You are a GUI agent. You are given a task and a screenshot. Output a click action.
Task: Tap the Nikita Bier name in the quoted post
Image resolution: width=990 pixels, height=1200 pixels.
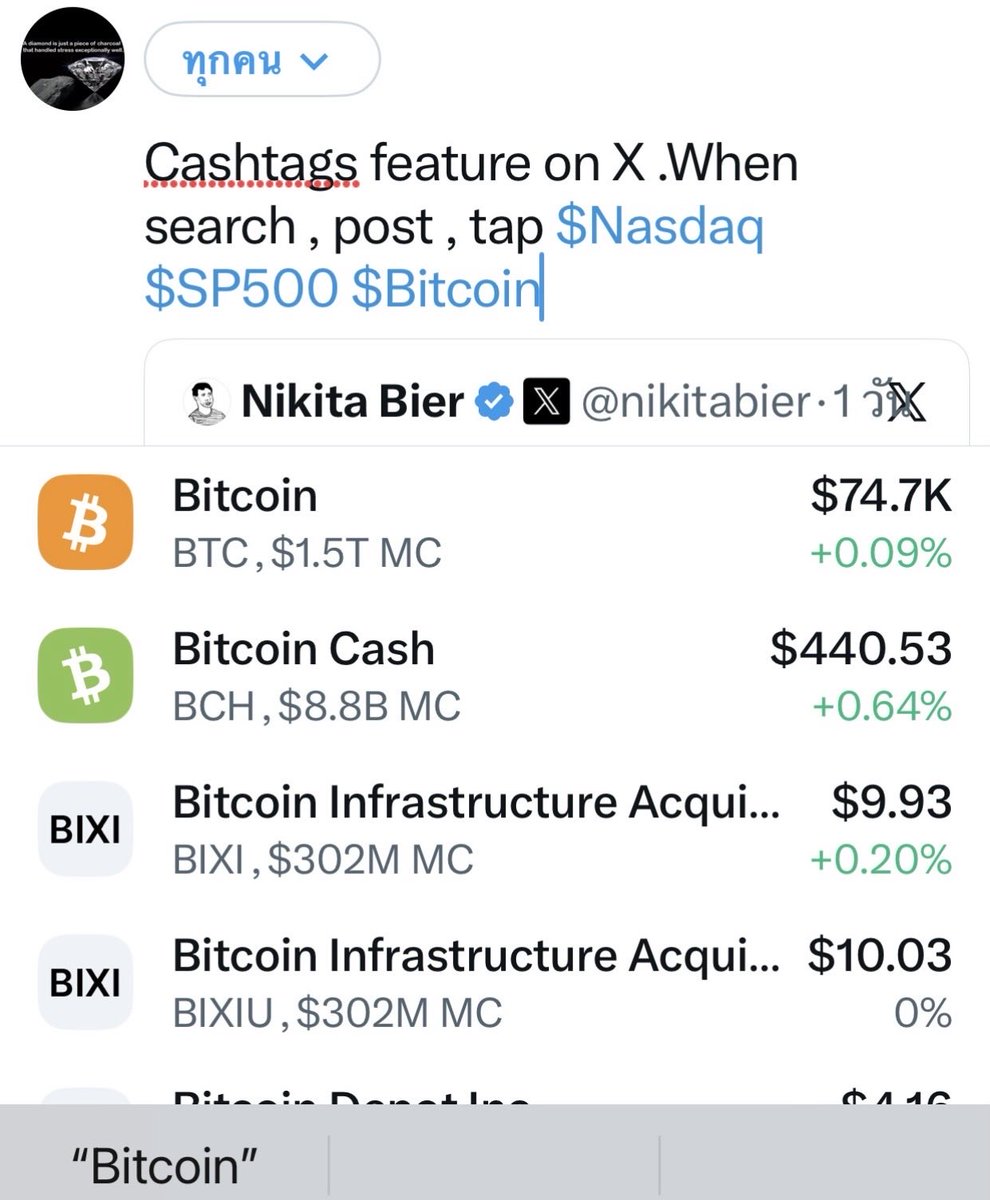[353, 402]
